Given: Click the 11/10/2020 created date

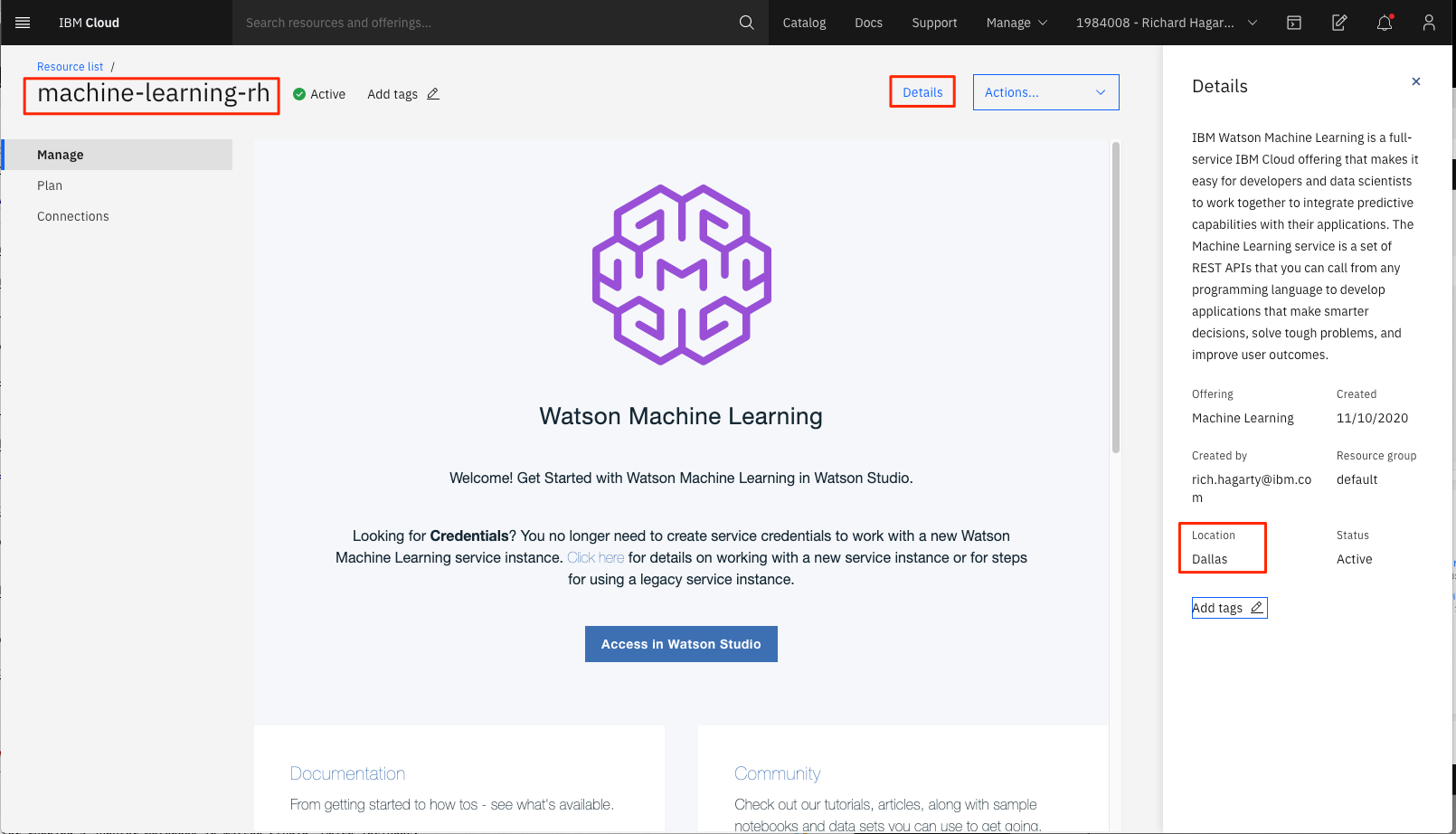Looking at the screenshot, I should point(1372,418).
